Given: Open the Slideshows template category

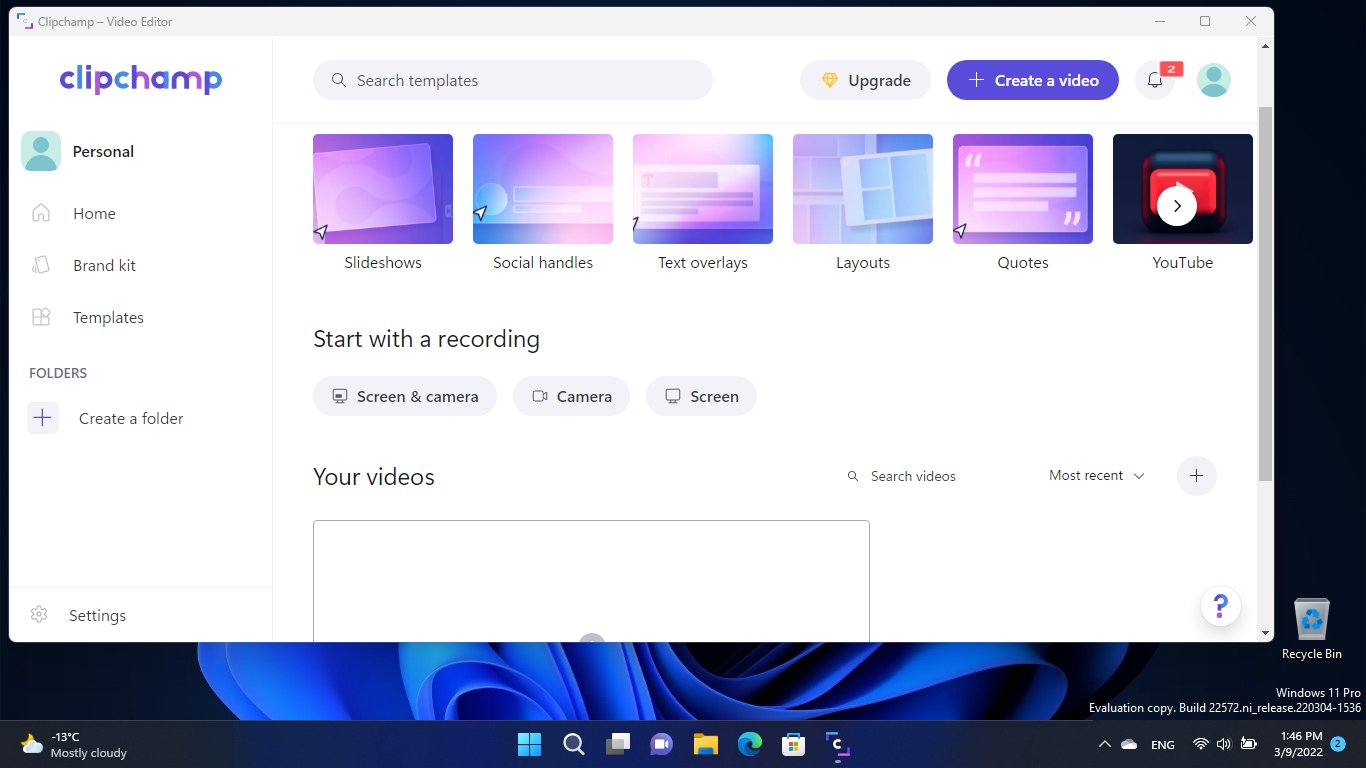Looking at the screenshot, I should tap(383, 203).
